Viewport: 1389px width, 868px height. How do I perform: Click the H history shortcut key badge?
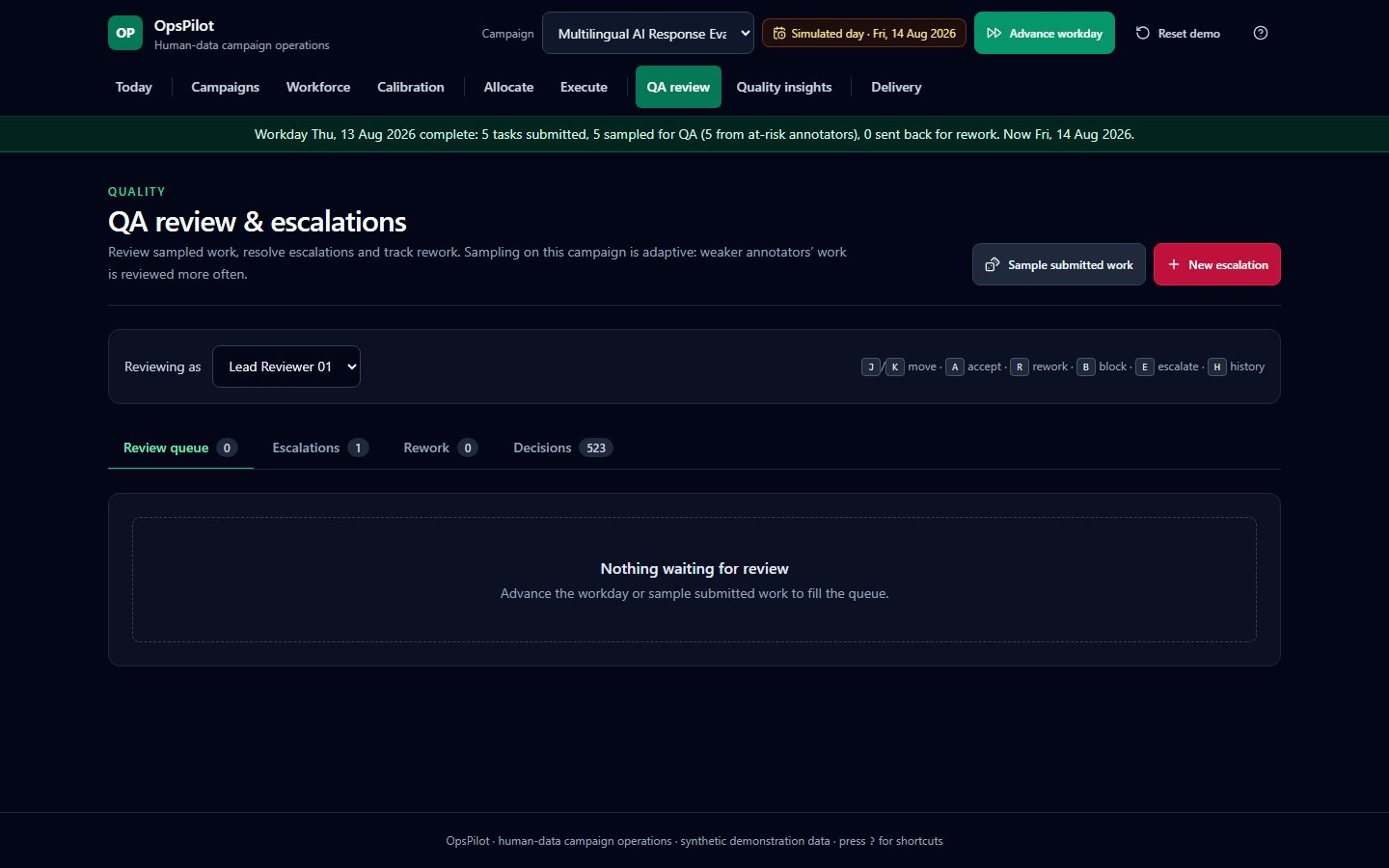[1216, 366]
